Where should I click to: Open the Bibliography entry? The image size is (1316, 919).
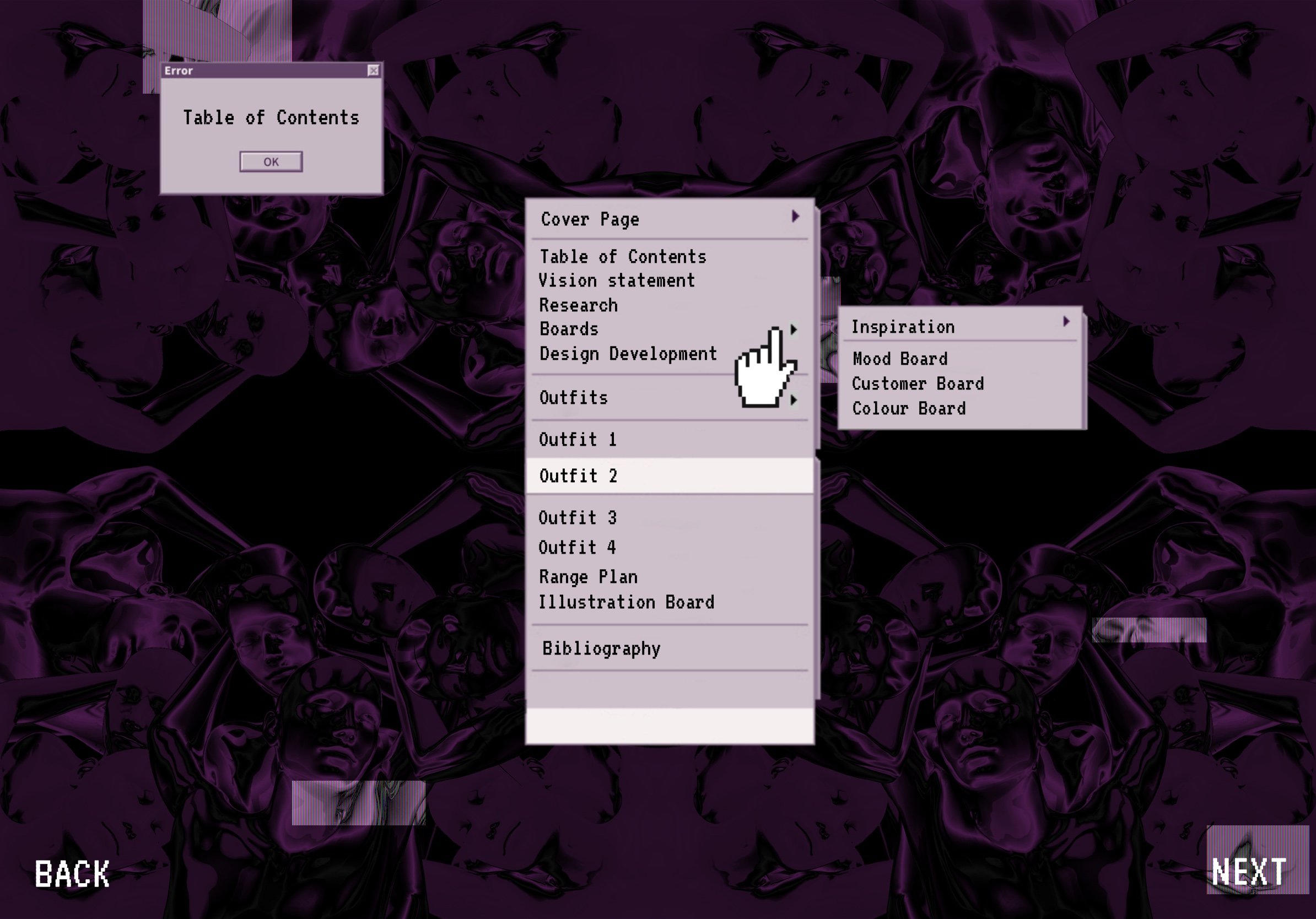pos(601,649)
